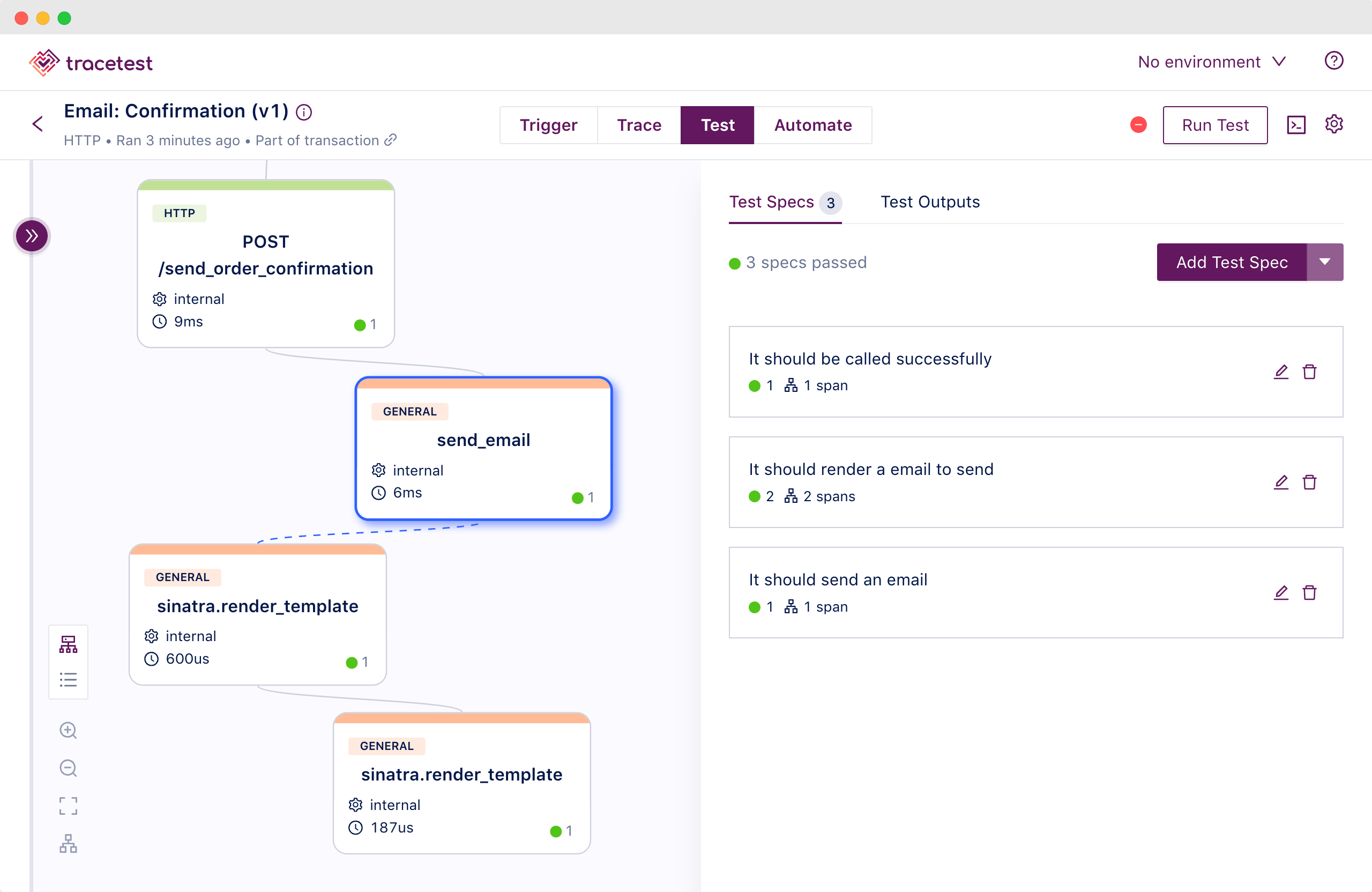Image resolution: width=1372 pixels, height=892 pixels.
Task: Click the delete icon for It should render a email
Action: tap(1311, 482)
